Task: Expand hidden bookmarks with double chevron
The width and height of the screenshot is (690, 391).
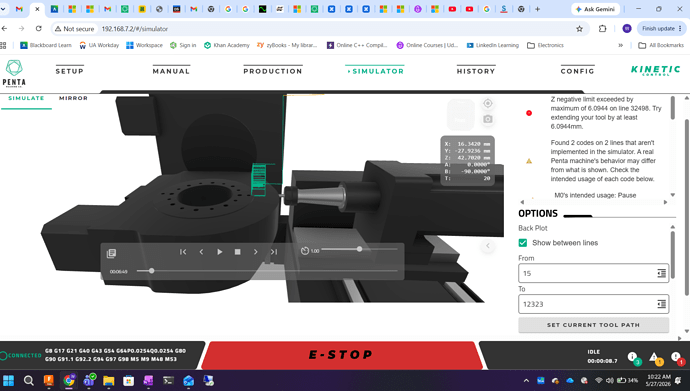Action: [620, 45]
